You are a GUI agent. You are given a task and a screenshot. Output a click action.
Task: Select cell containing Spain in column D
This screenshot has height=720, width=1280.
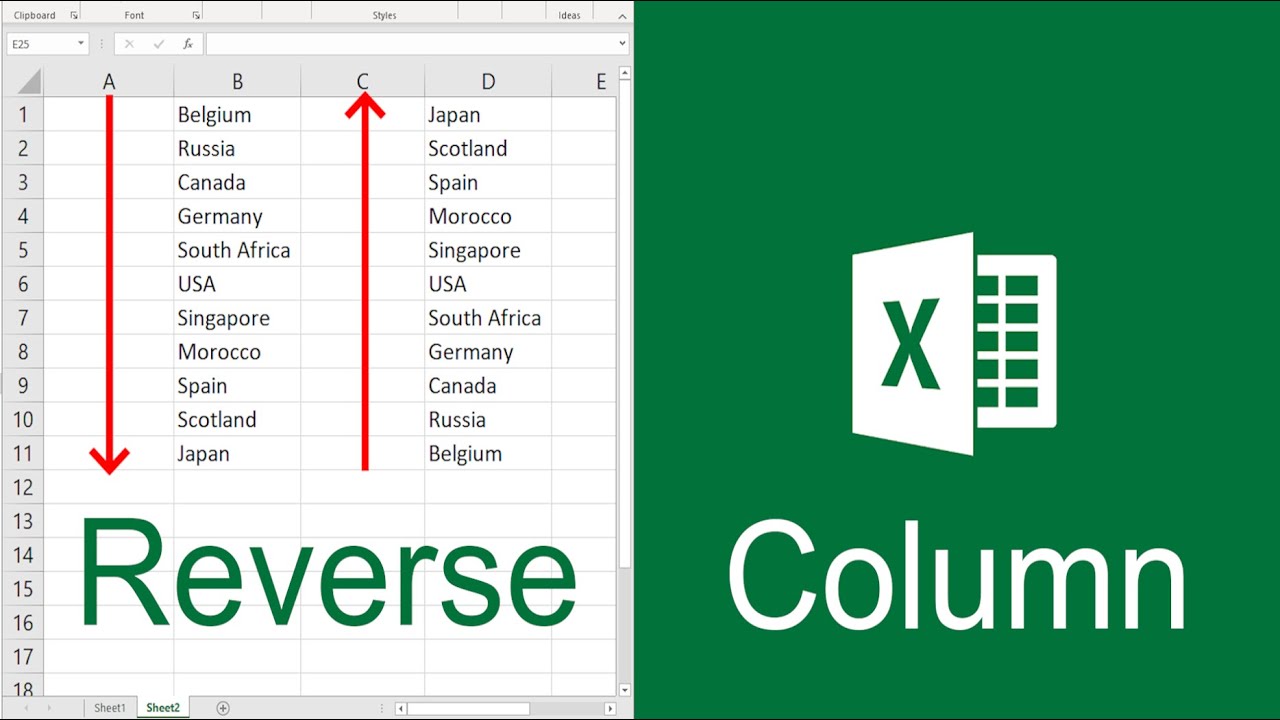click(x=488, y=182)
